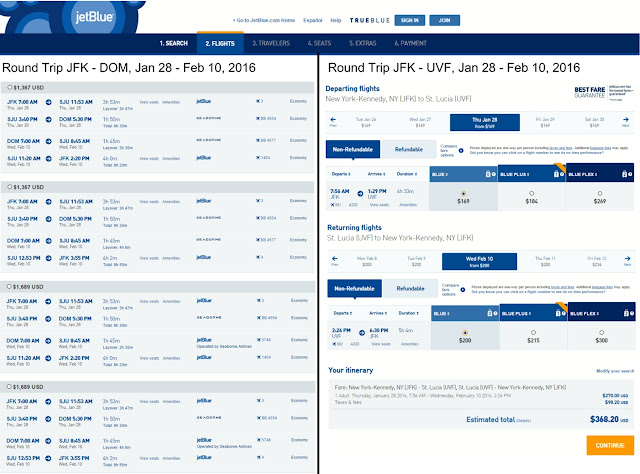The height and width of the screenshot is (474, 640).
Task: Sort departing flights by BLUE PLUS fare
Action: [514, 174]
